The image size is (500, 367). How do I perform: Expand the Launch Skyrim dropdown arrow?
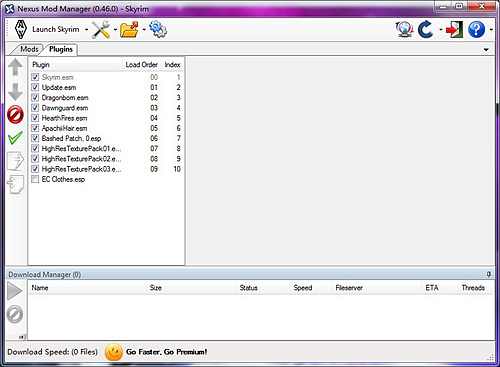tap(86, 30)
